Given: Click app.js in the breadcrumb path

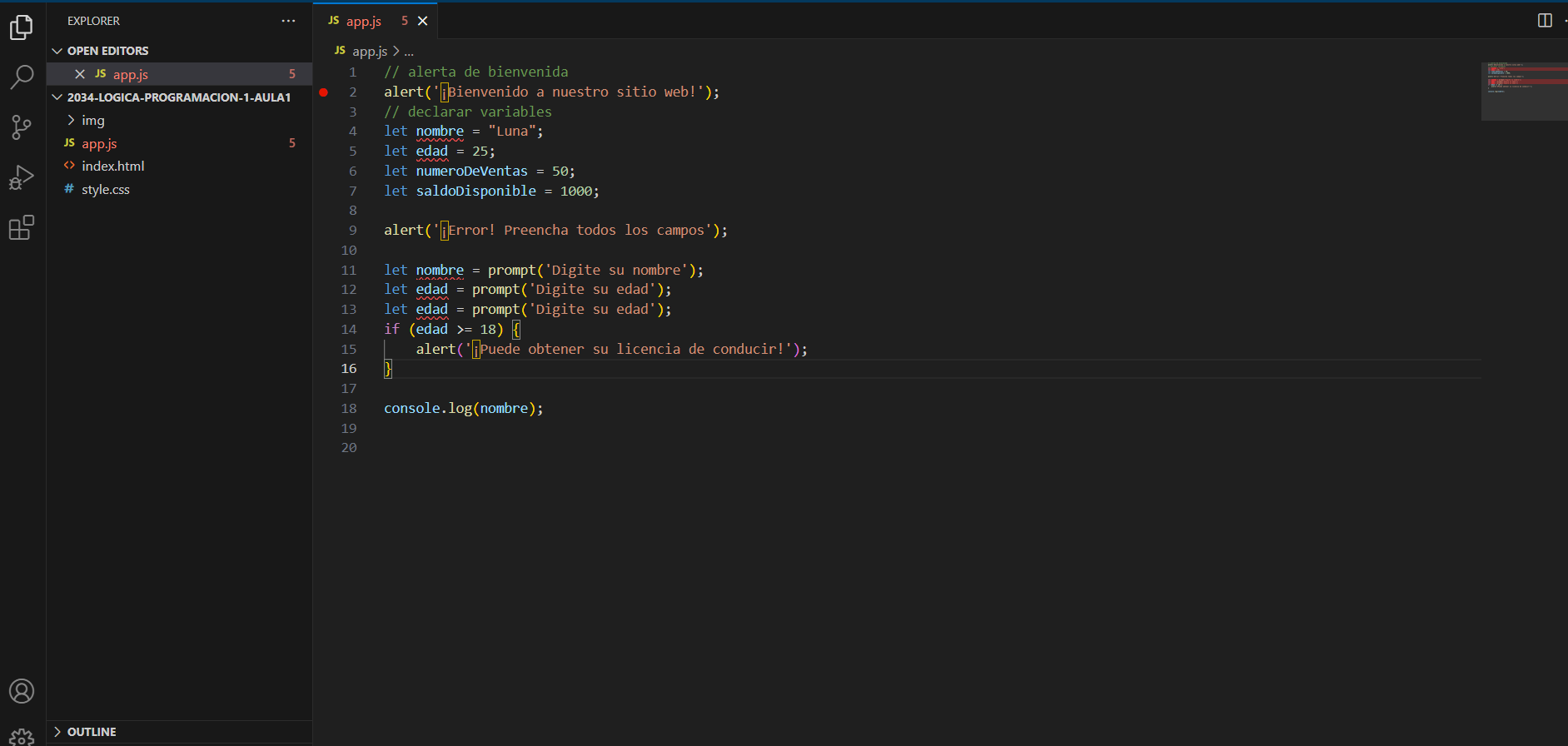Looking at the screenshot, I should coord(370,52).
